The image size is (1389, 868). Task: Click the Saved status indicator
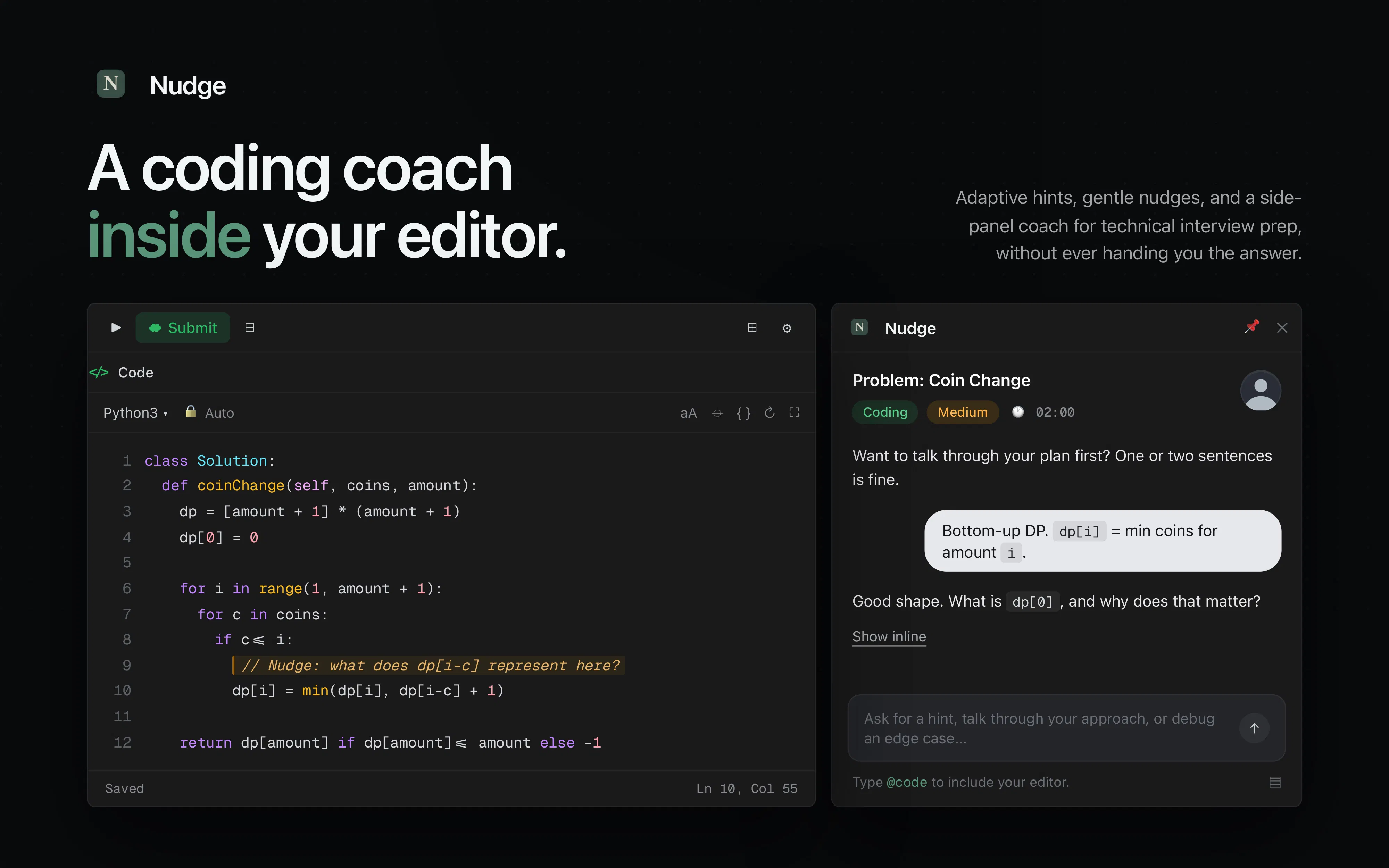(125, 789)
